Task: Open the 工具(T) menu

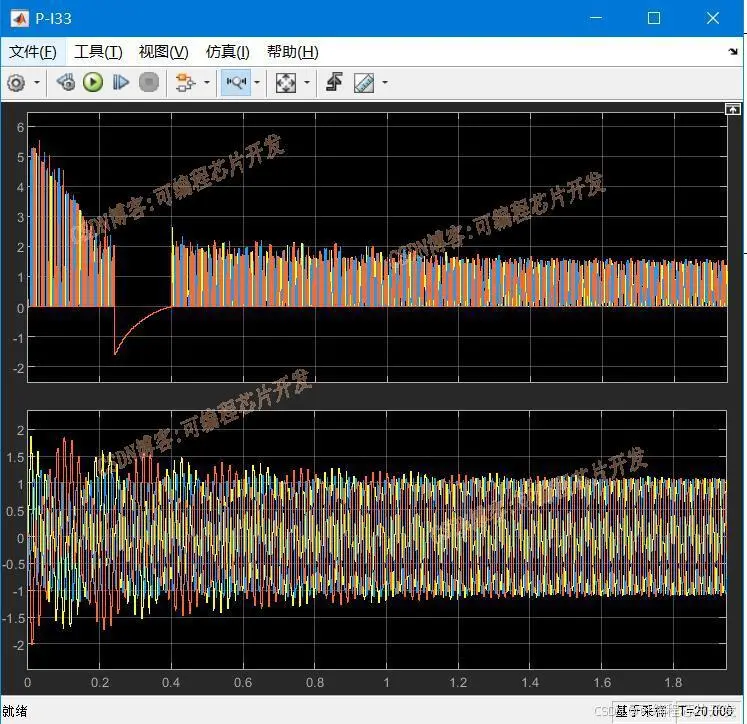Action: point(98,52)
